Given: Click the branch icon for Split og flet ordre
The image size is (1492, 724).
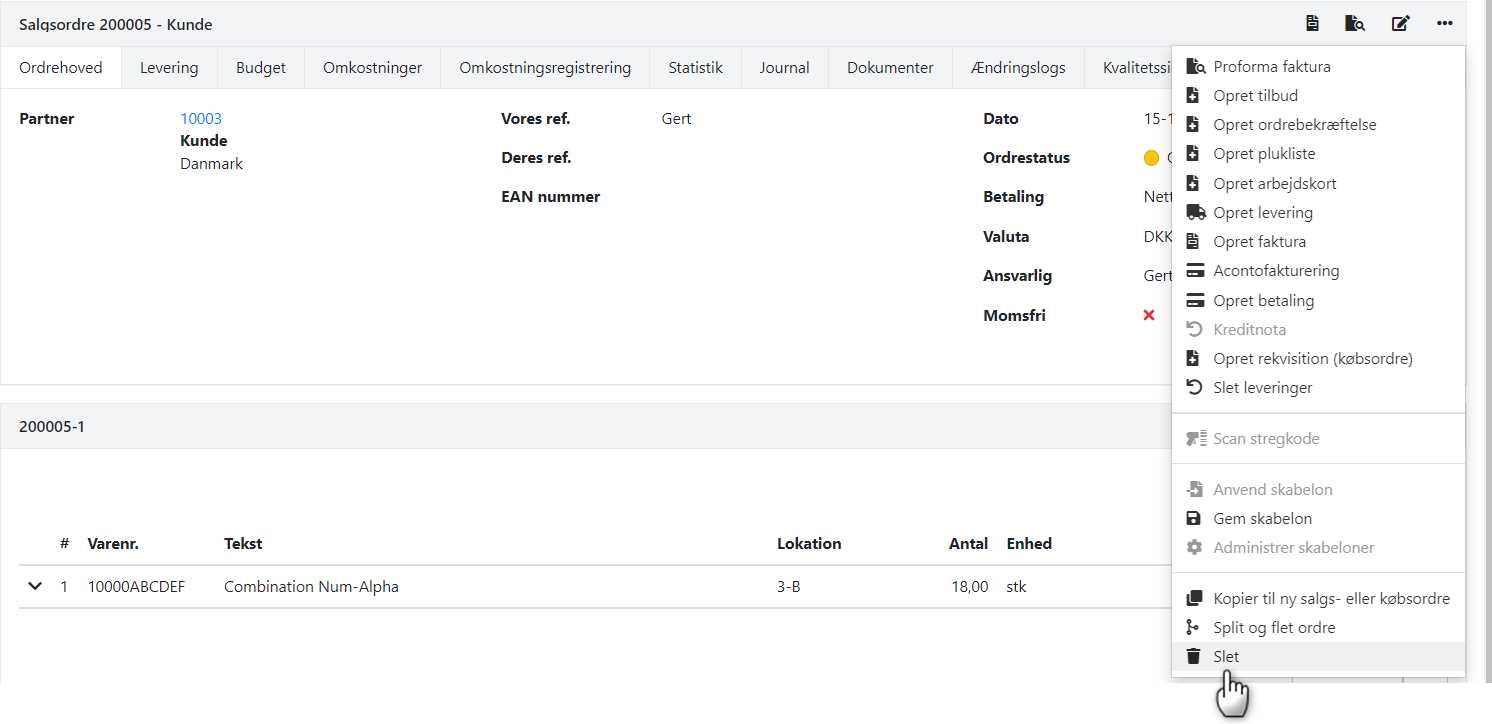Looking at the screenshot, I should [1193, 628].
